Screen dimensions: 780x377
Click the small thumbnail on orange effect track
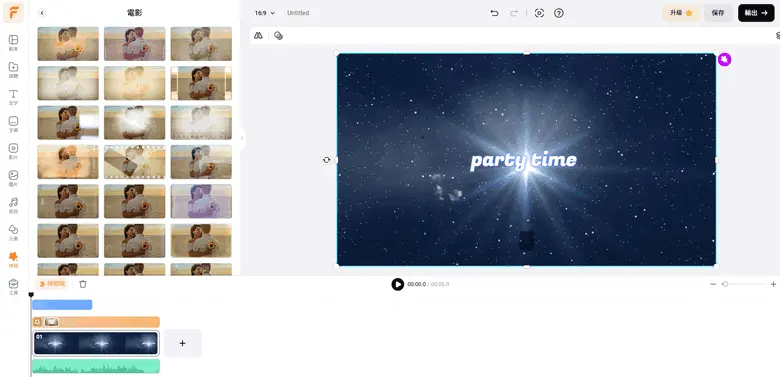[51, 322]
